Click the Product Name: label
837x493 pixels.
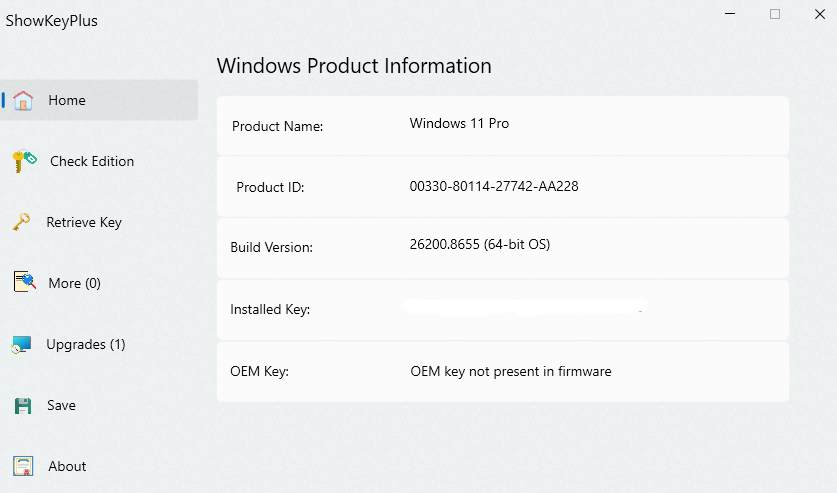click(x=278, y=126)
